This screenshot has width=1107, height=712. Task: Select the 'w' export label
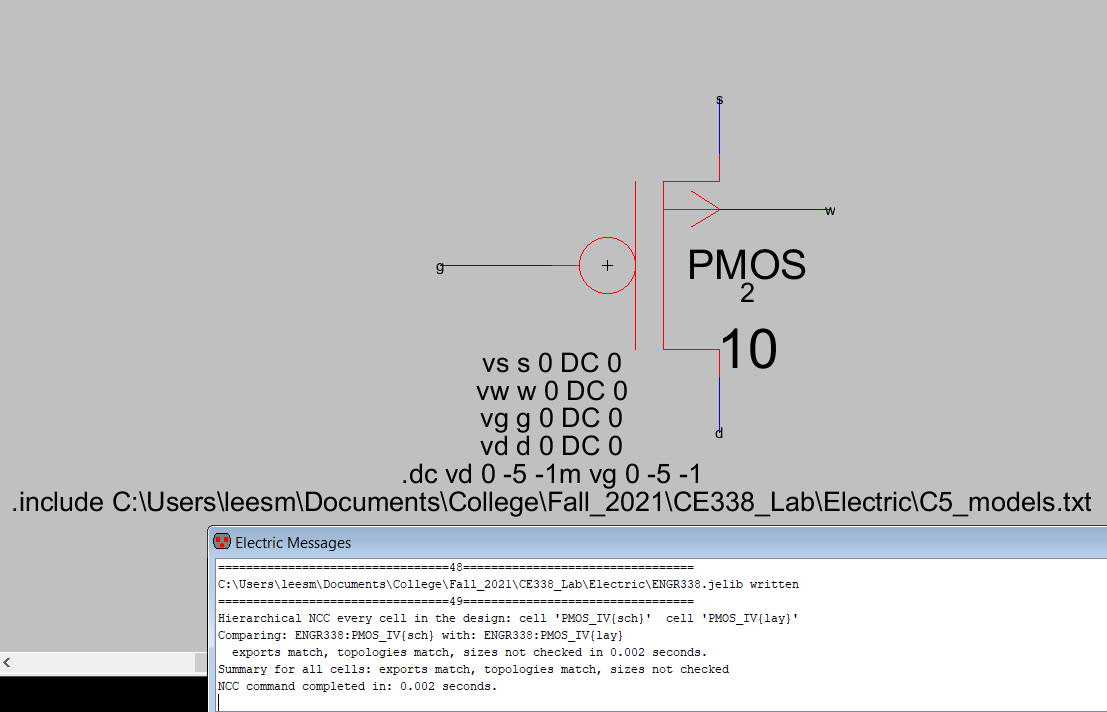click(830, 210)
